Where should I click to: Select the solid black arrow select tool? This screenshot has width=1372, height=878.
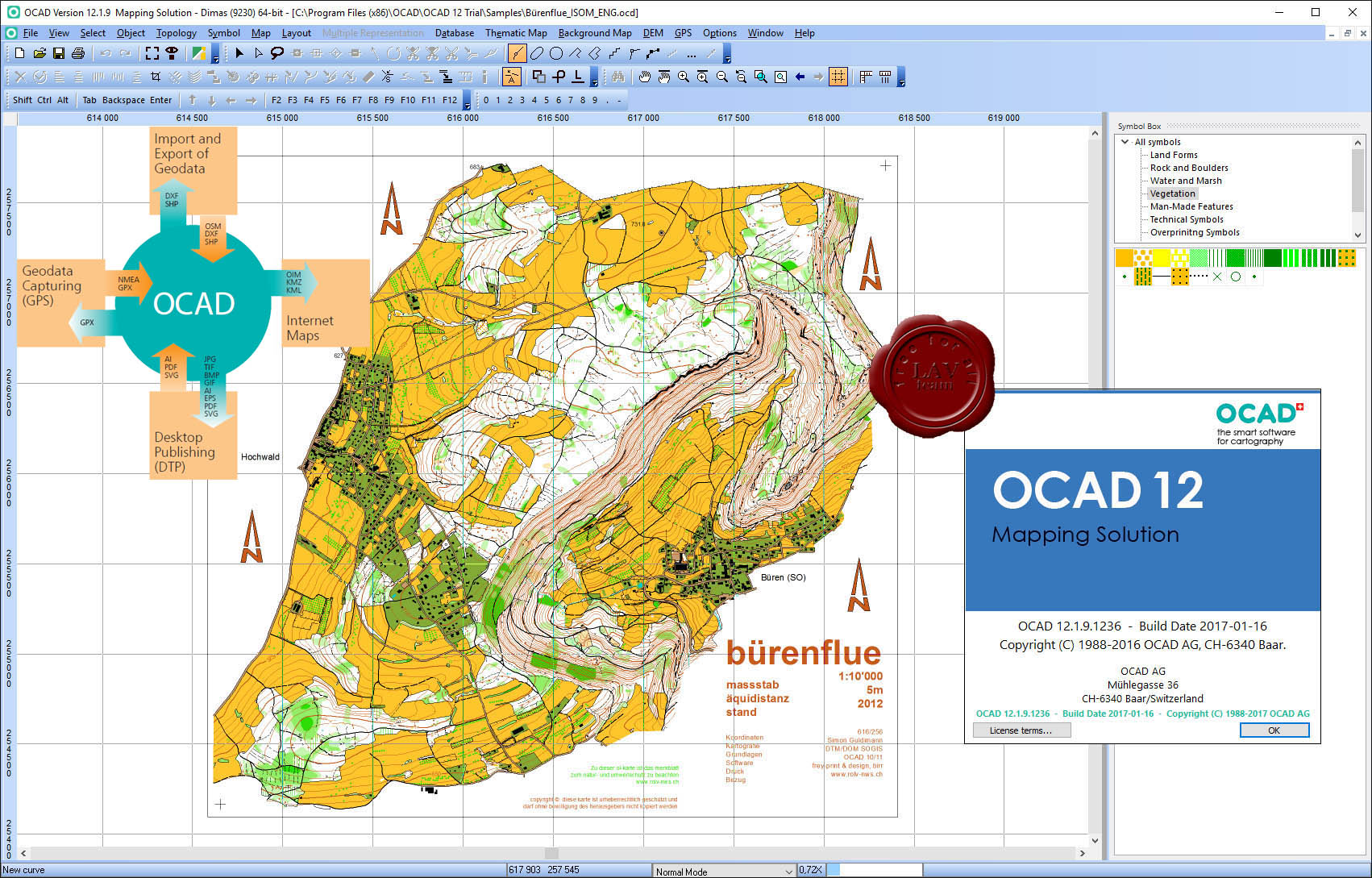239,53
